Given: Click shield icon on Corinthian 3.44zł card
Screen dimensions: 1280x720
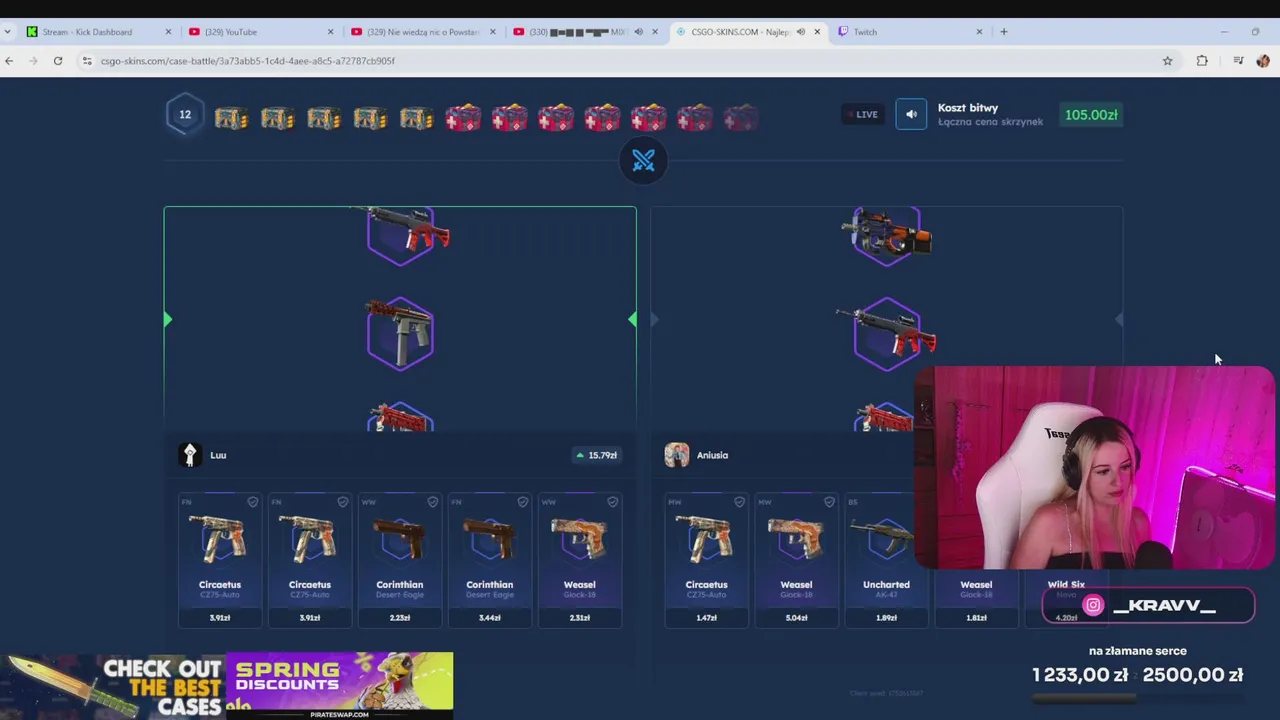Looking at the screenshot, I should pyautogui.click(x=522, y=502).
